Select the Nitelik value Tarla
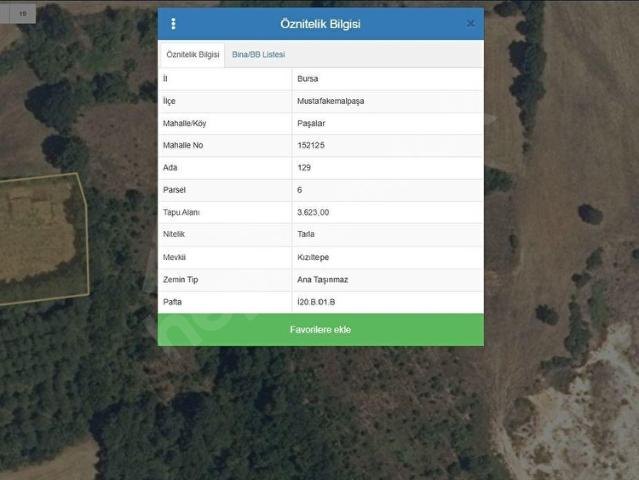 306,234
